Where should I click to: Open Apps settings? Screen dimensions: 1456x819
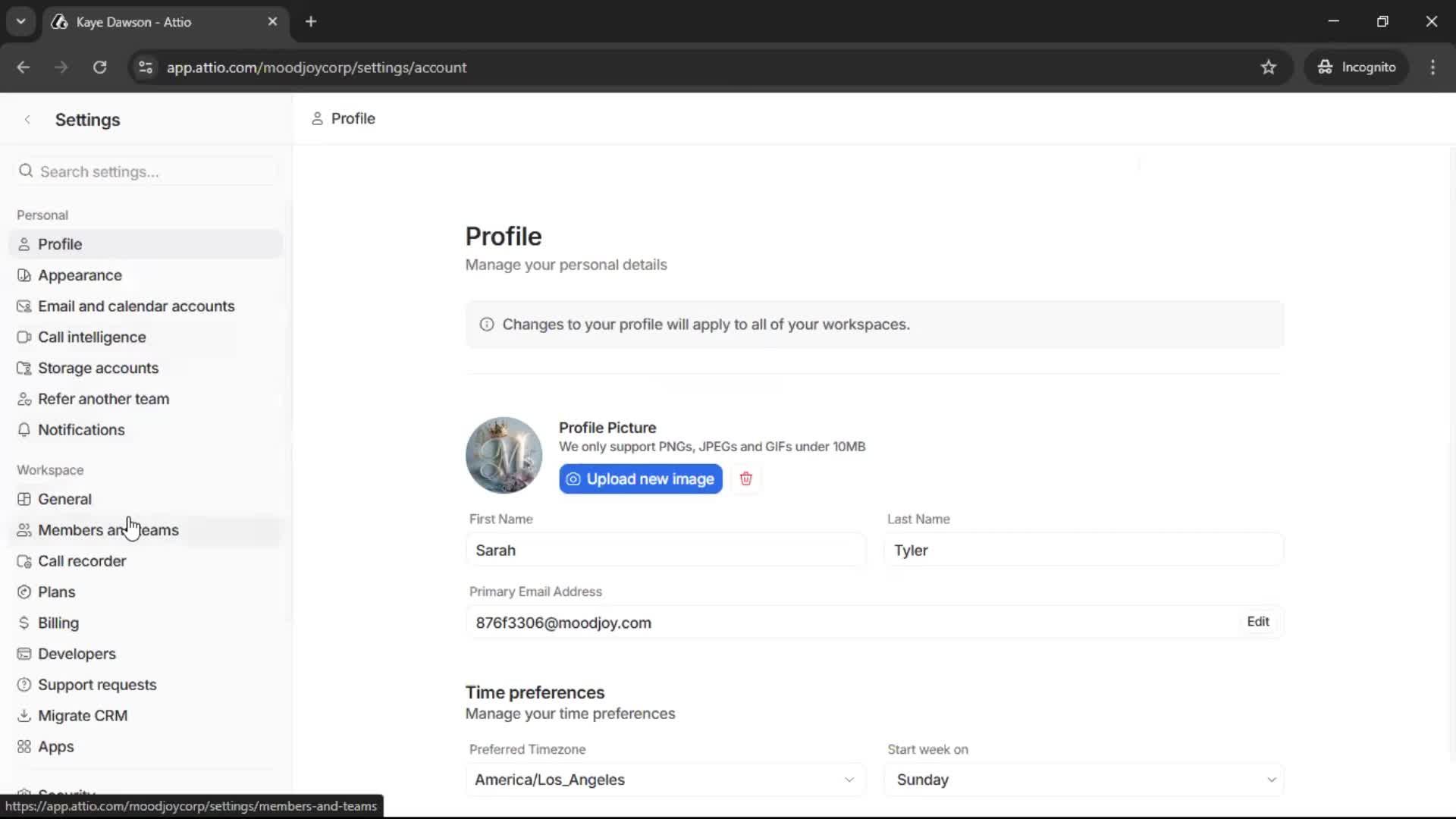coord(55,746)
